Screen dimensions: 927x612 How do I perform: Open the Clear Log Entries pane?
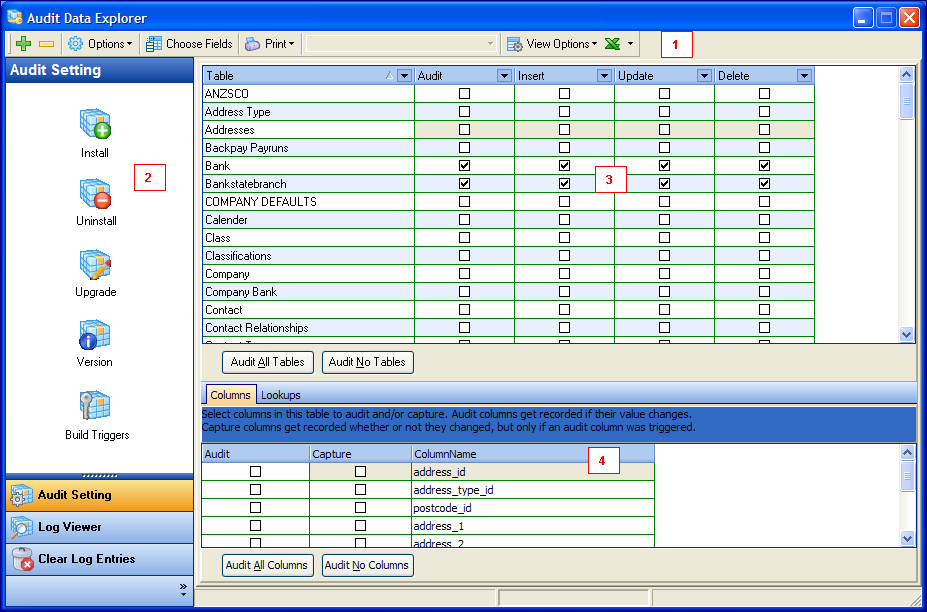tap(99, 559)
